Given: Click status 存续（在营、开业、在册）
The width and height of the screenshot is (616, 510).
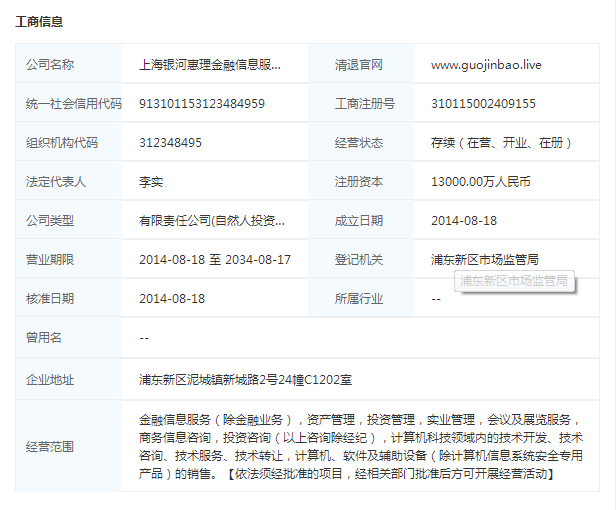Looking at the screenshot, I should [501, 143].
